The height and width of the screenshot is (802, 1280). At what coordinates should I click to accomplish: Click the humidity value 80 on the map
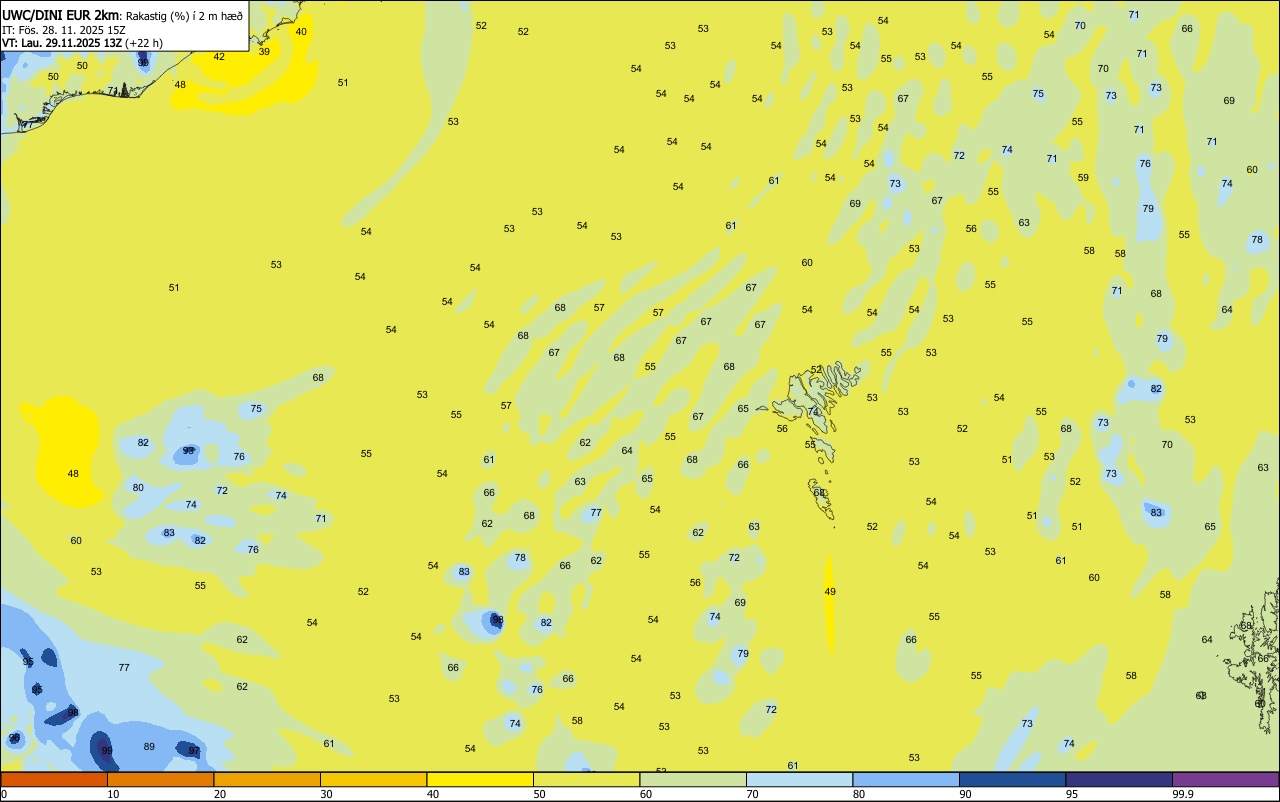pyautogui.click(x=138, y=488)
